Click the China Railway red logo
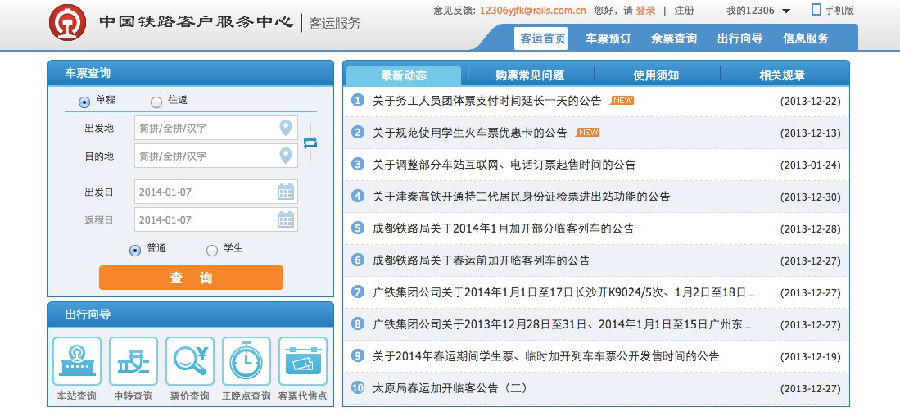 [x=67, y=22]
